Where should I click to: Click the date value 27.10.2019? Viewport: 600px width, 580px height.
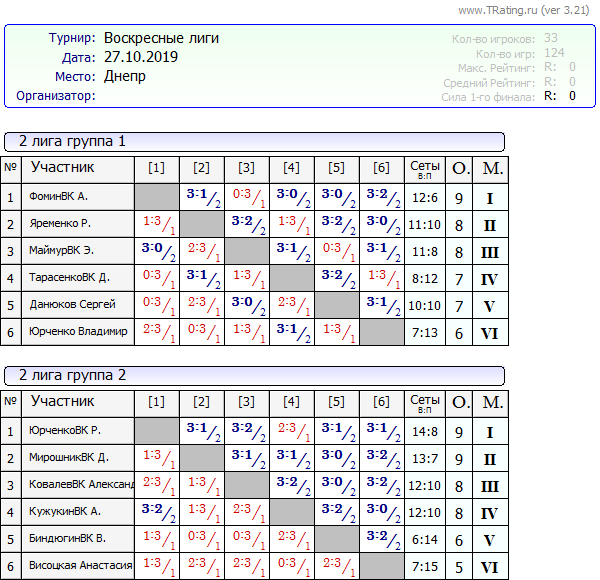tap(141, 57)
